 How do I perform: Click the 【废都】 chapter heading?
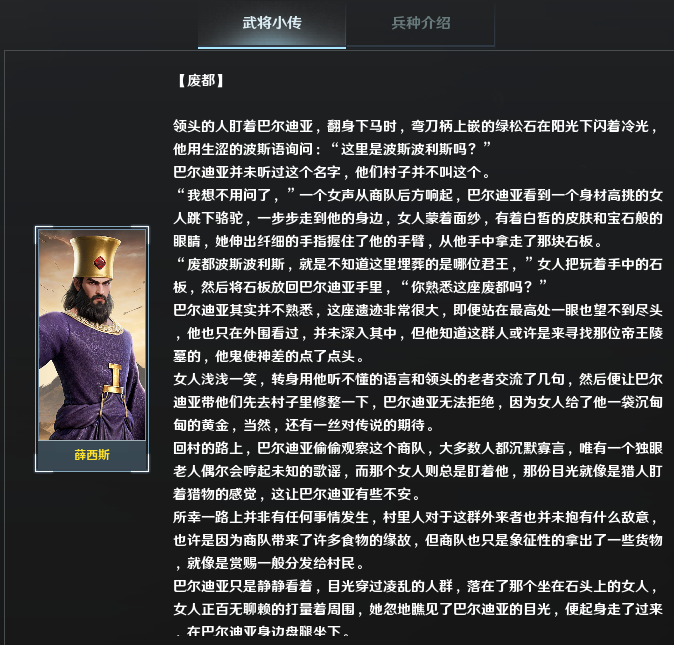(201, 81)
